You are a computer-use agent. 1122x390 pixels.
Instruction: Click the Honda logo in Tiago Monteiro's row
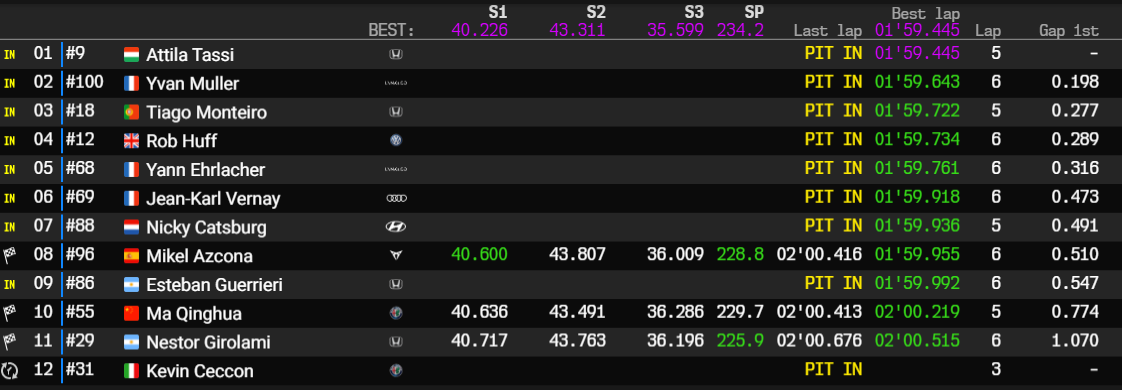click(x=395, y=112)
